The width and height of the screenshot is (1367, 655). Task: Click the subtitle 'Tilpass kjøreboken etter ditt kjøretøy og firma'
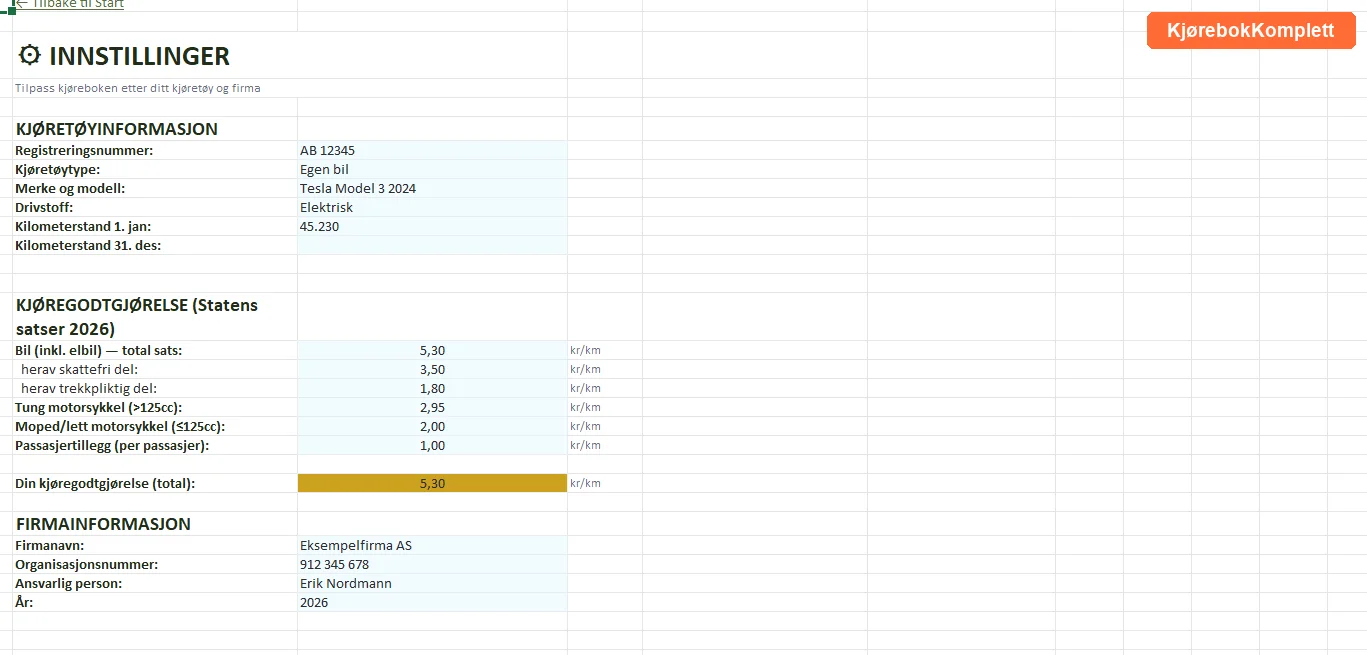click(138, 88)
